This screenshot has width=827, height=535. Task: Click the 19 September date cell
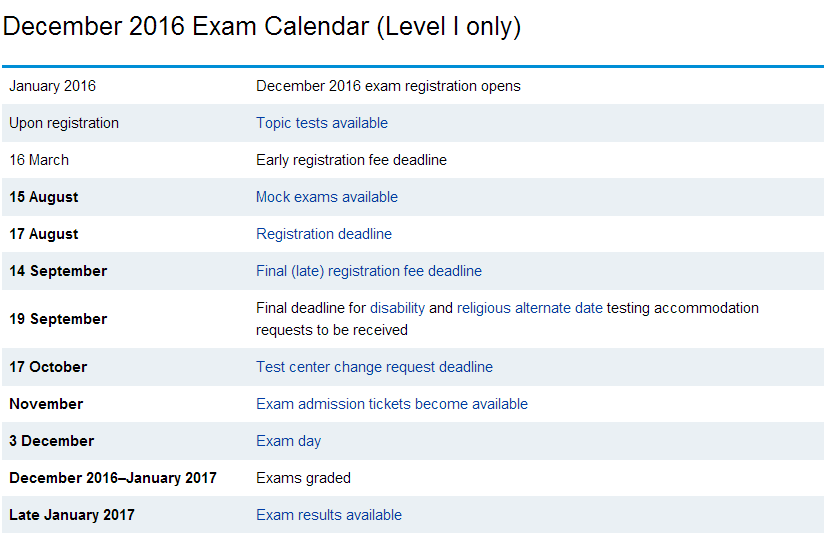click(58, 319)
